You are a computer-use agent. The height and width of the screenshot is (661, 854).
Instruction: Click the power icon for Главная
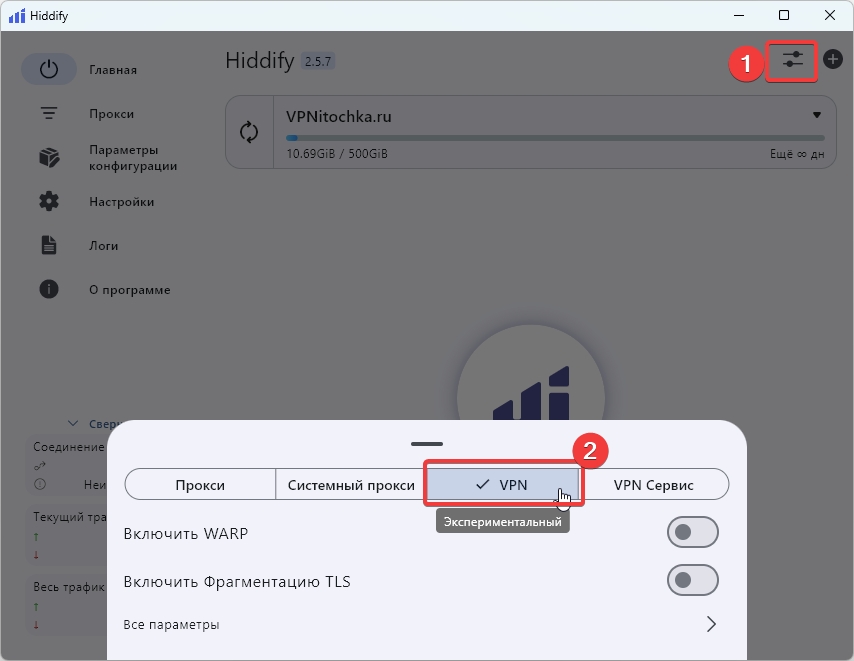click(x=49, y=70)
